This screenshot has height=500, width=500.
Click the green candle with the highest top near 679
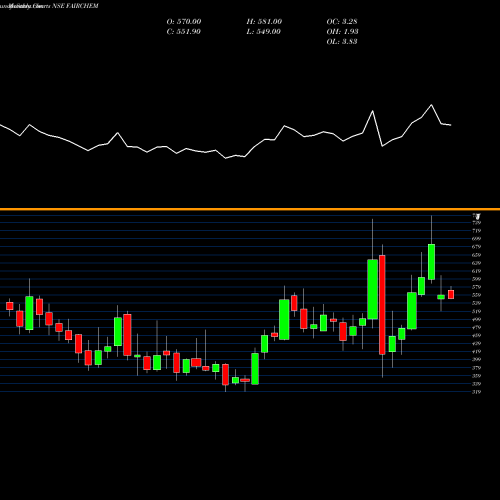tap(431, 262)
